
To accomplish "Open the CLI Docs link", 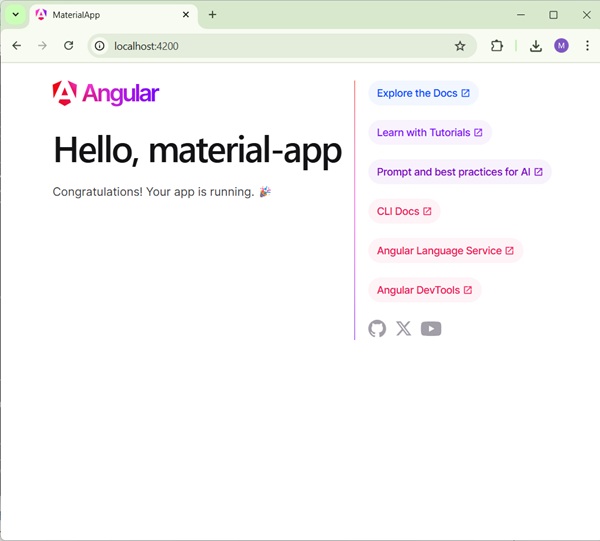I will point(404,212).
